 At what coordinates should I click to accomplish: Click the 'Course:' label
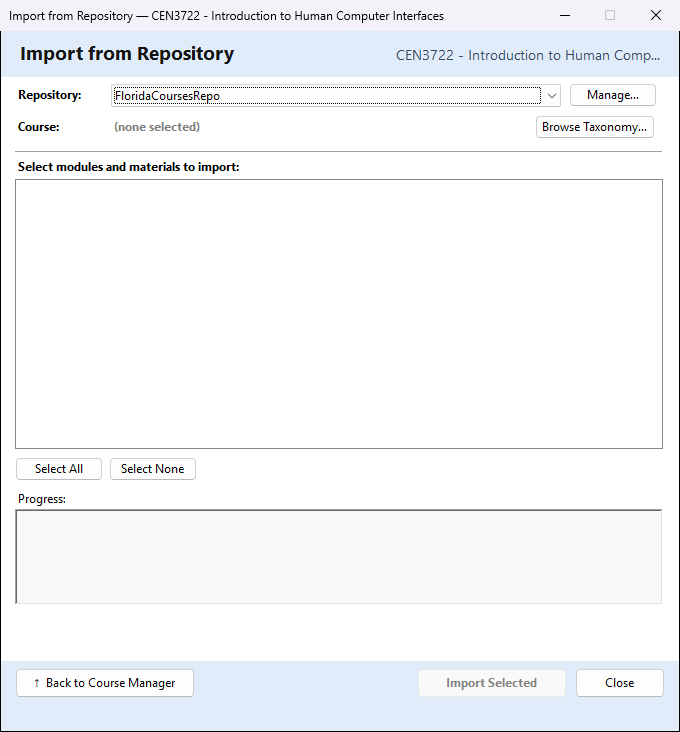pyautogui.click(x=39, y=127)
